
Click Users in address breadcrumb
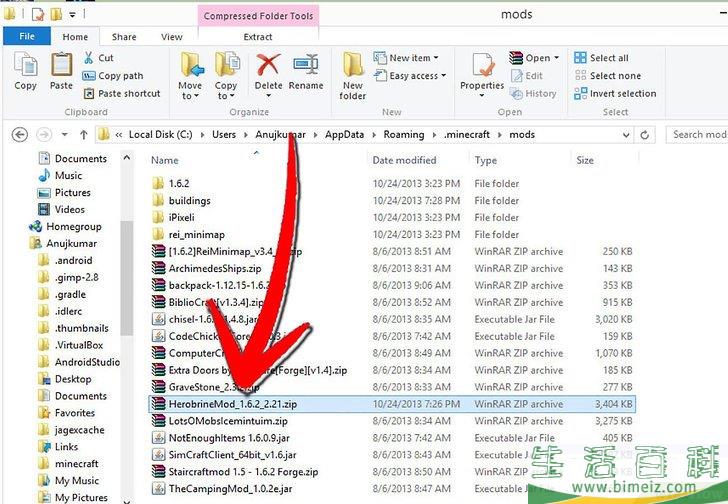click(224, 135)
